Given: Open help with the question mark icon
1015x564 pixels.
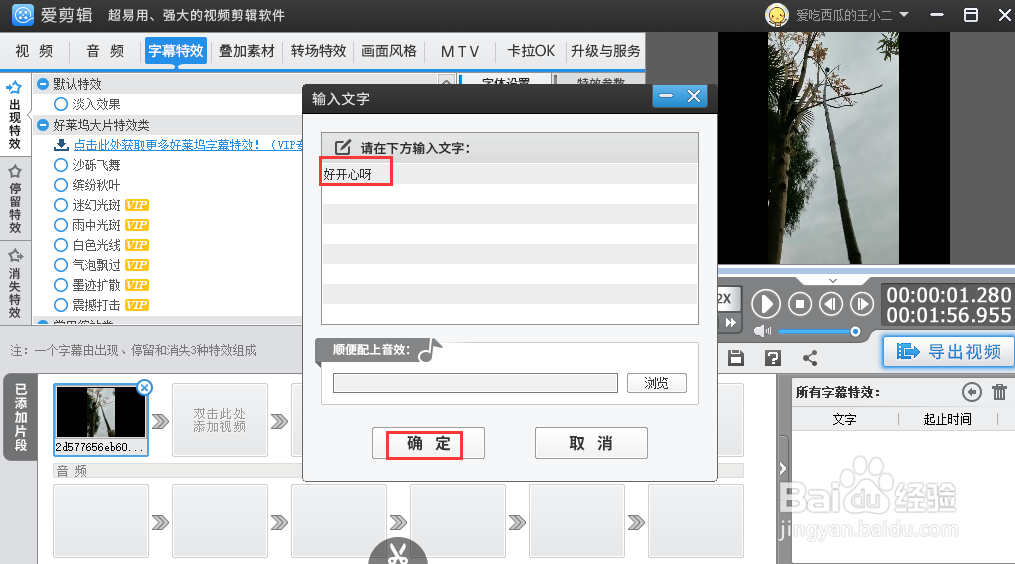Looking at the screenshot, I should pos(773,358).
